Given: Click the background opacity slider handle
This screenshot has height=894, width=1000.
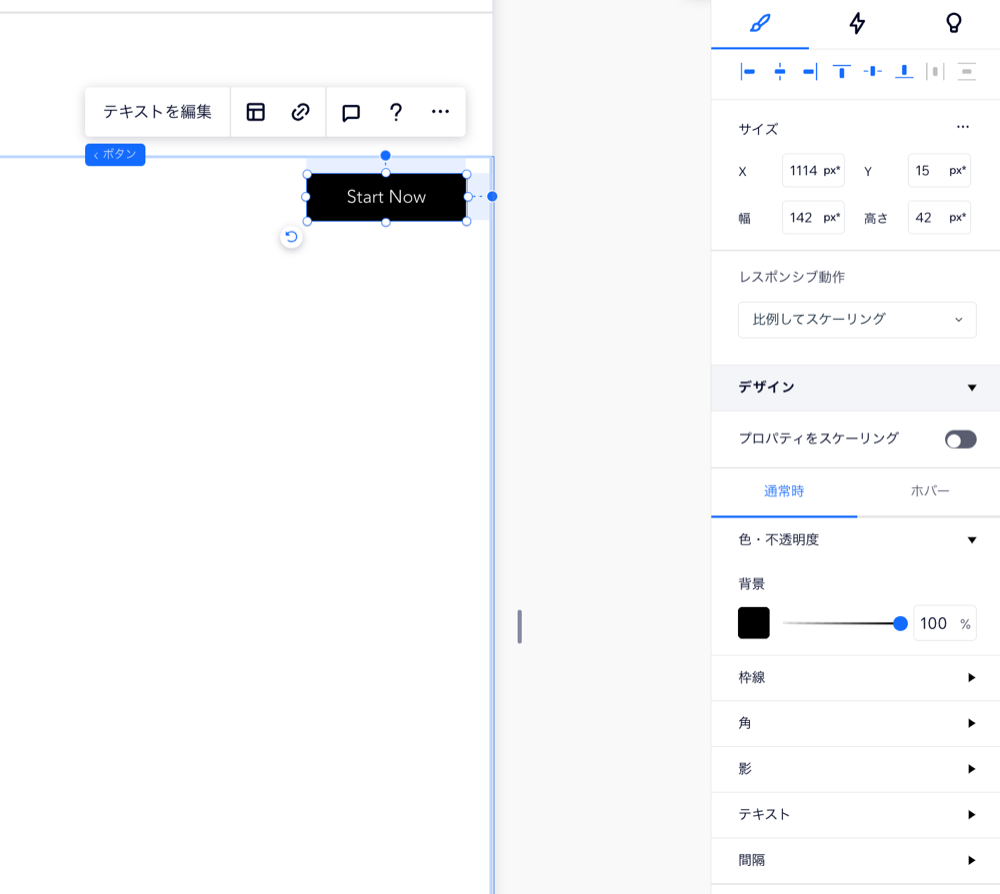Looking at the screenshot, I should (x=900, y=624).
